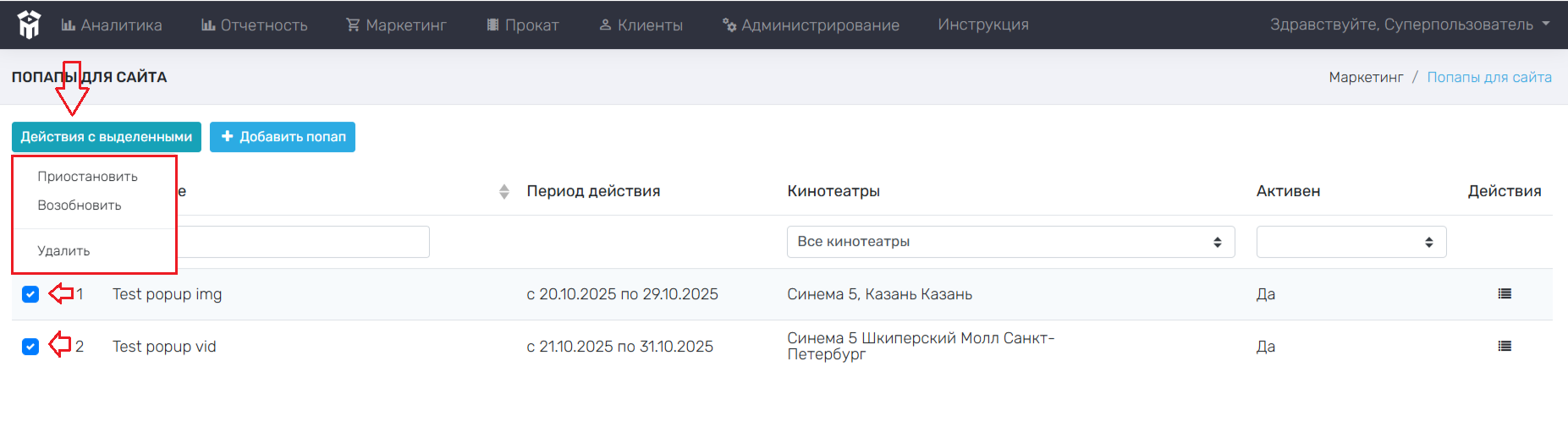Toggle the Действия с выделенными dropdown button
1568x421 pixels.
click(x=107, y=137)
